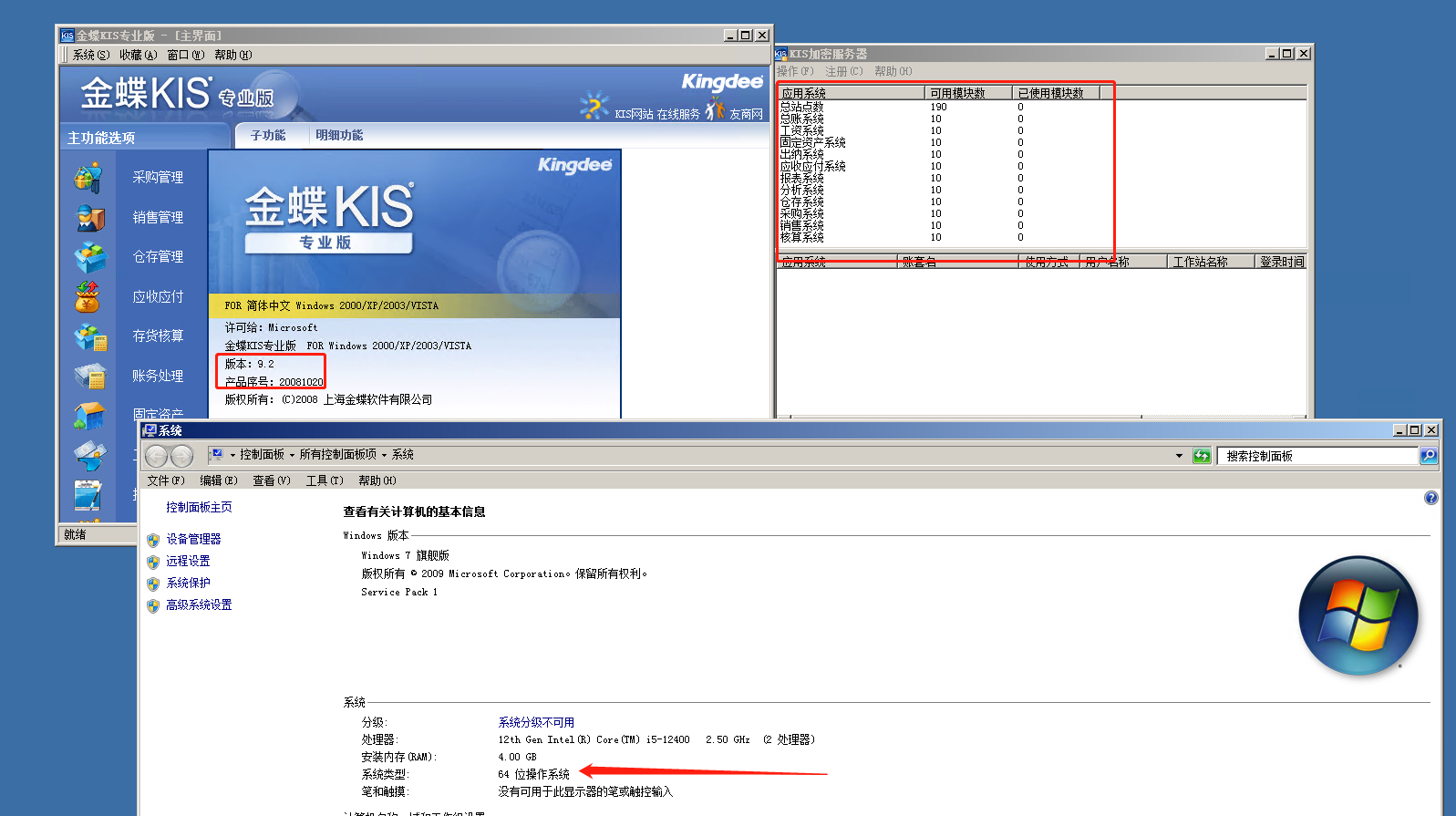This screenshot has height=816, width=1456.
Task: Click the 存货核算 inventory costing icon
Action: point(89,336)
